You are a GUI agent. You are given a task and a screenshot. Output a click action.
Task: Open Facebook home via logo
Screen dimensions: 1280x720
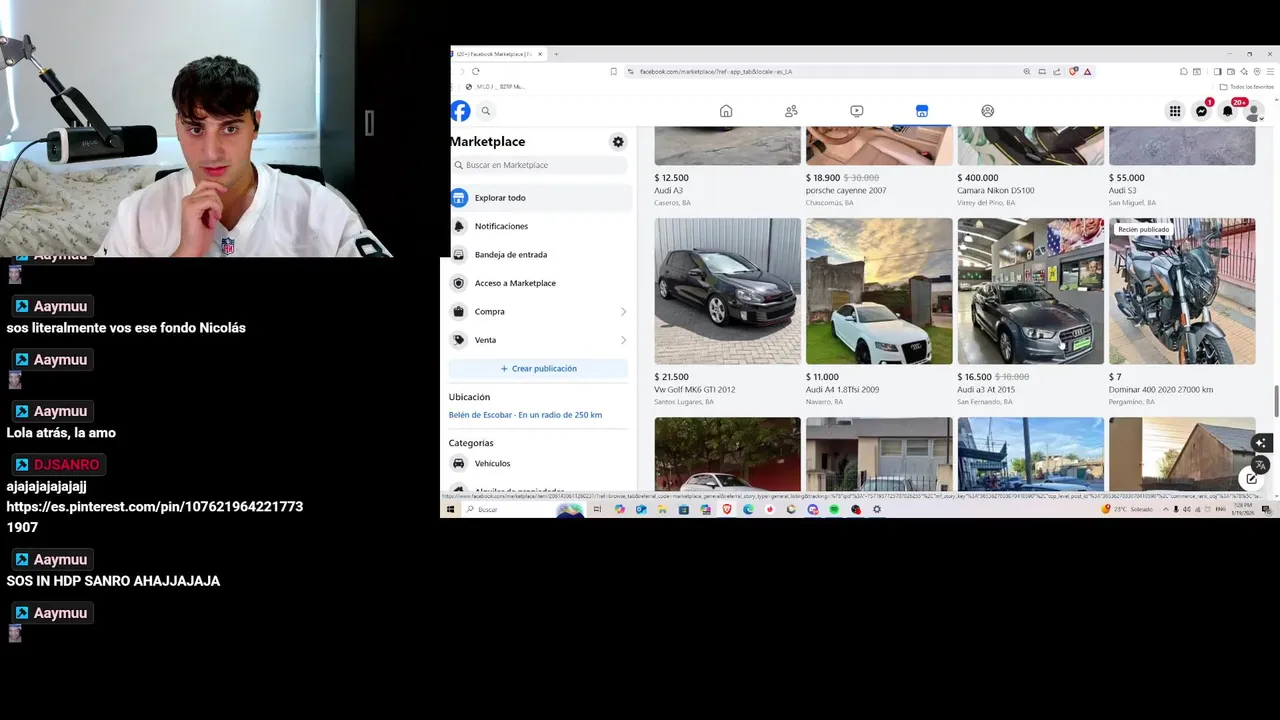(460, 111)
